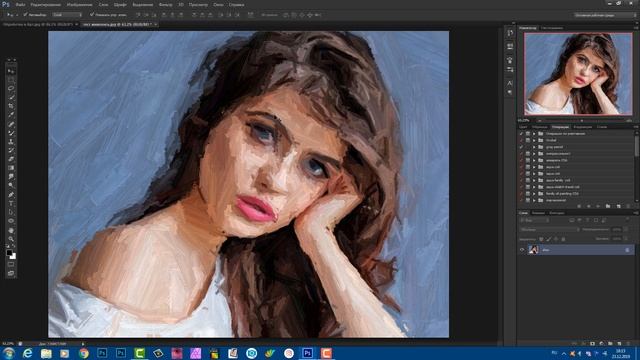Open collapsed History panel icon

click(x=510, y=33)
